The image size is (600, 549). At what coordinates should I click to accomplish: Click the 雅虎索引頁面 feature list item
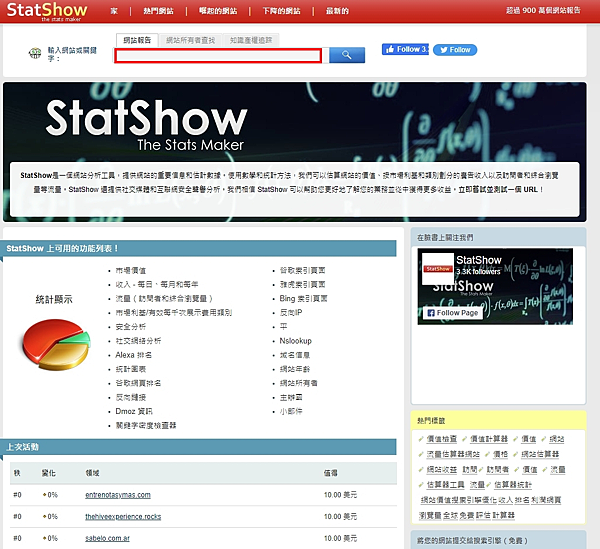[x=302, y=285]
